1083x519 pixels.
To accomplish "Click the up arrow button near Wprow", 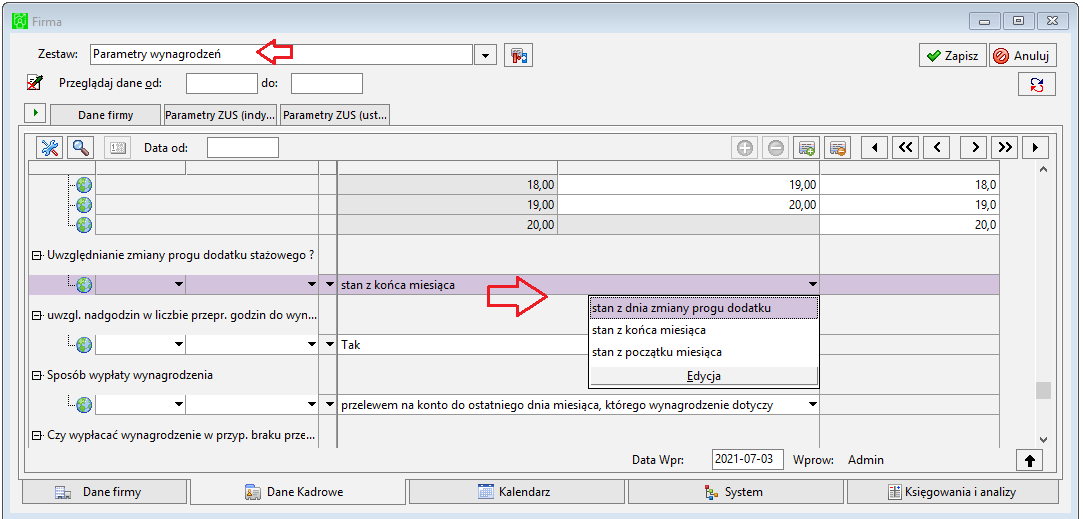I will click(x=1030, y=460).
